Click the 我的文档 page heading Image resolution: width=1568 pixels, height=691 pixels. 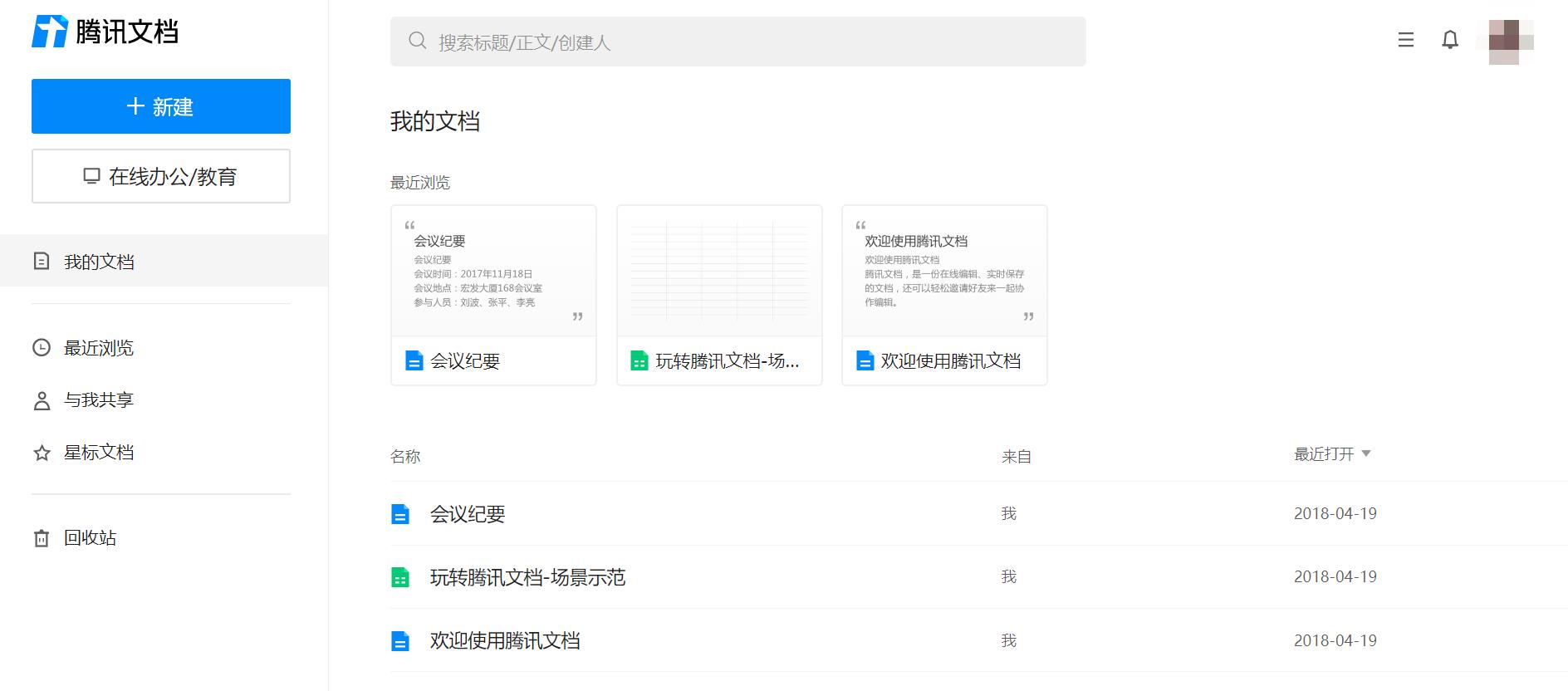(x=435, y=121)
